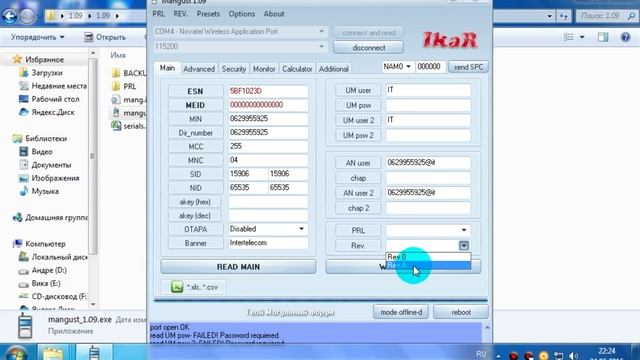Open the About menu
The width and height of the screenshot is (640, 360).
[274, 14]
